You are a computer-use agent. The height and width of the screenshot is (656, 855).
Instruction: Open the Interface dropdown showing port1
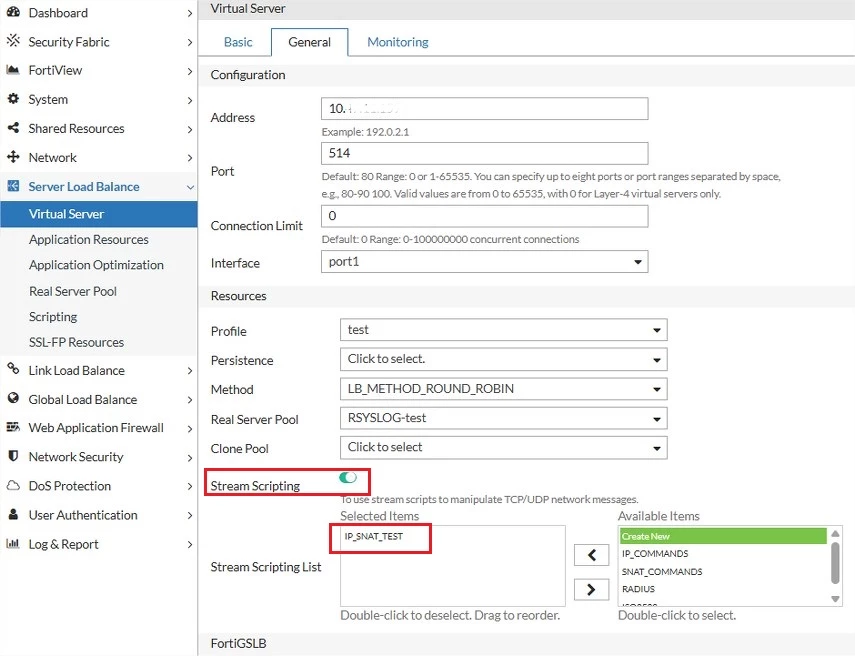click(484, 262)
